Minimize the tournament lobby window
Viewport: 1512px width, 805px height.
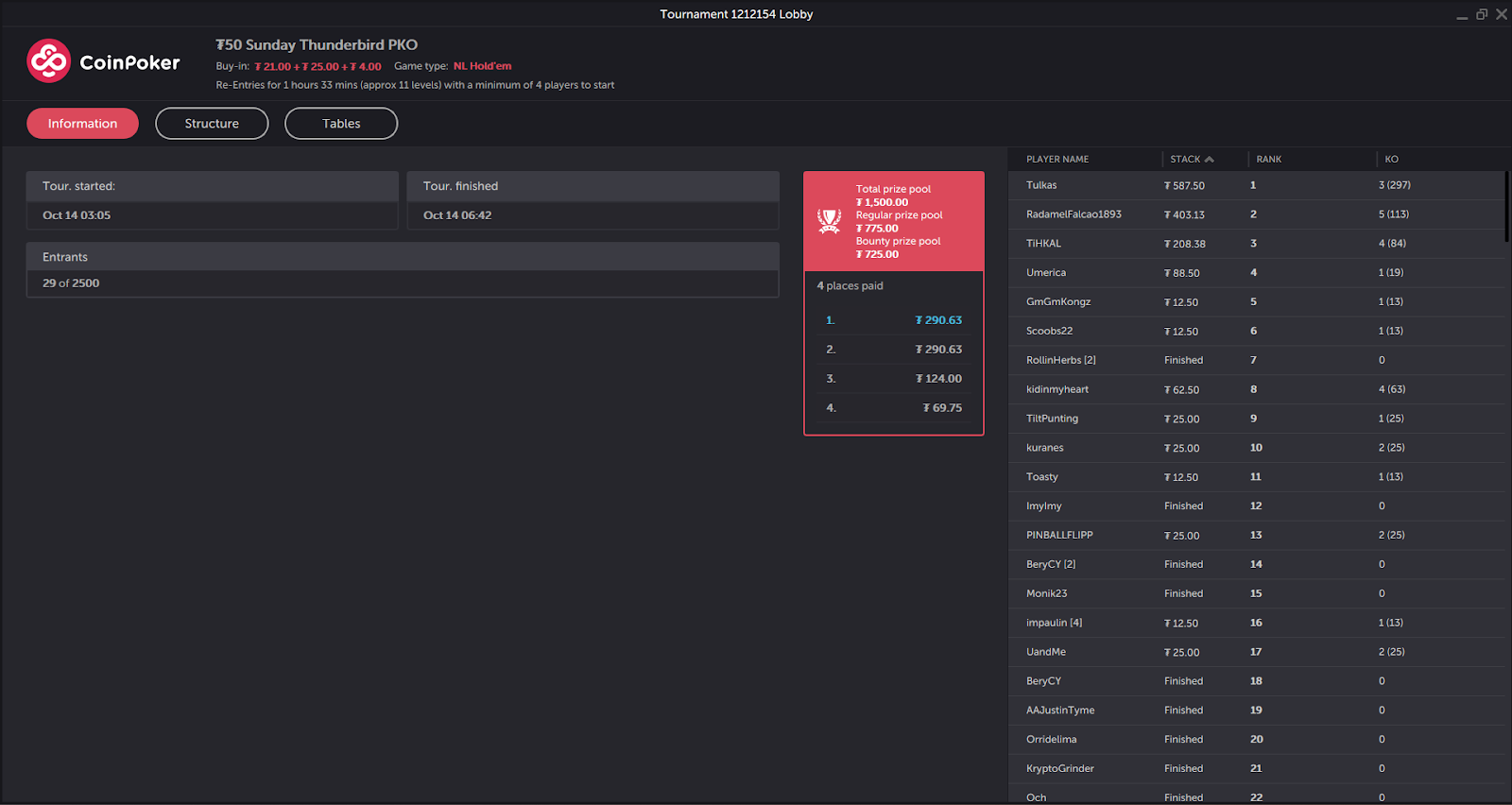(x=1462, y=14)
